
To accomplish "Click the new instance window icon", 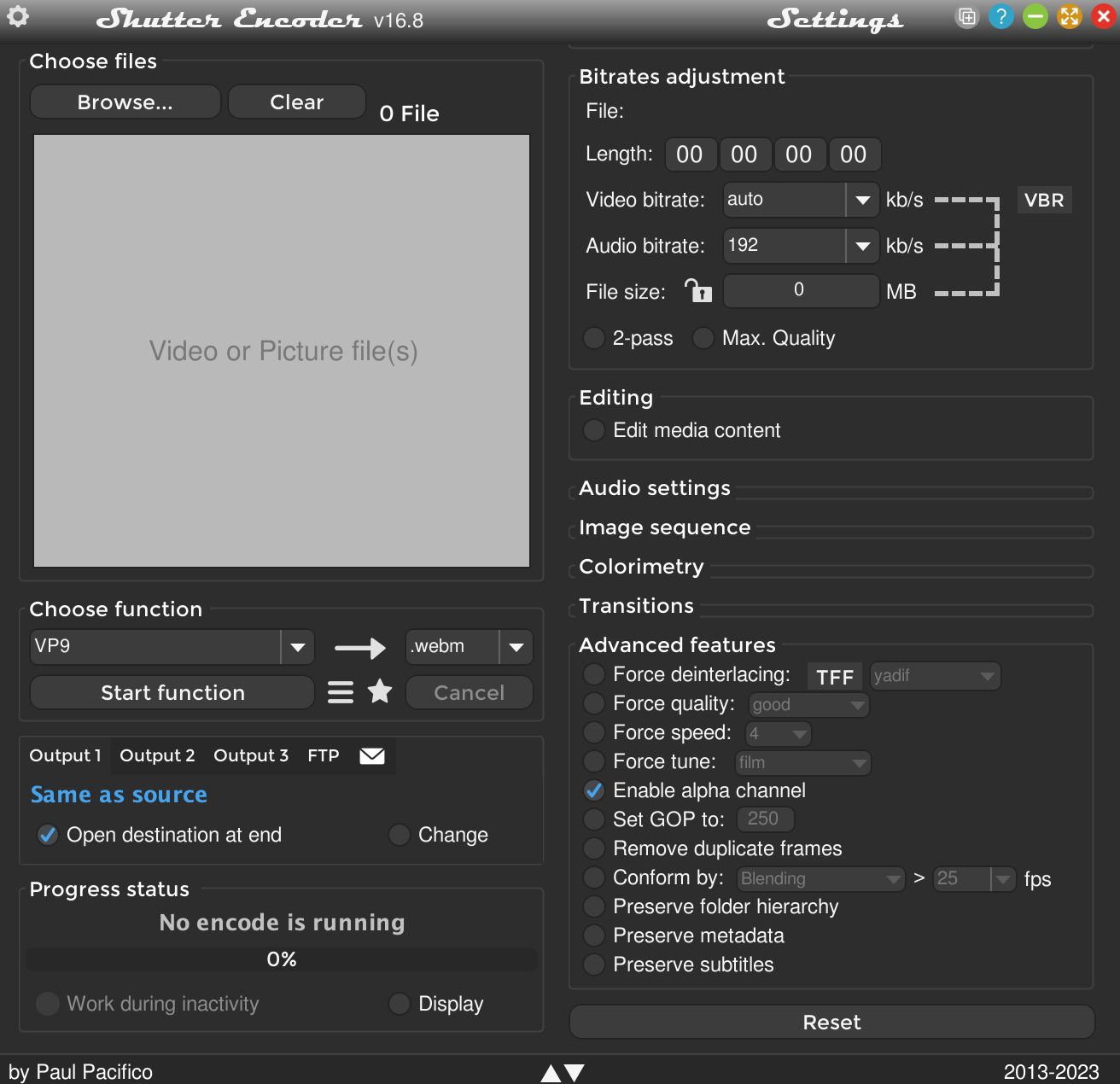I will click(966, 16).
